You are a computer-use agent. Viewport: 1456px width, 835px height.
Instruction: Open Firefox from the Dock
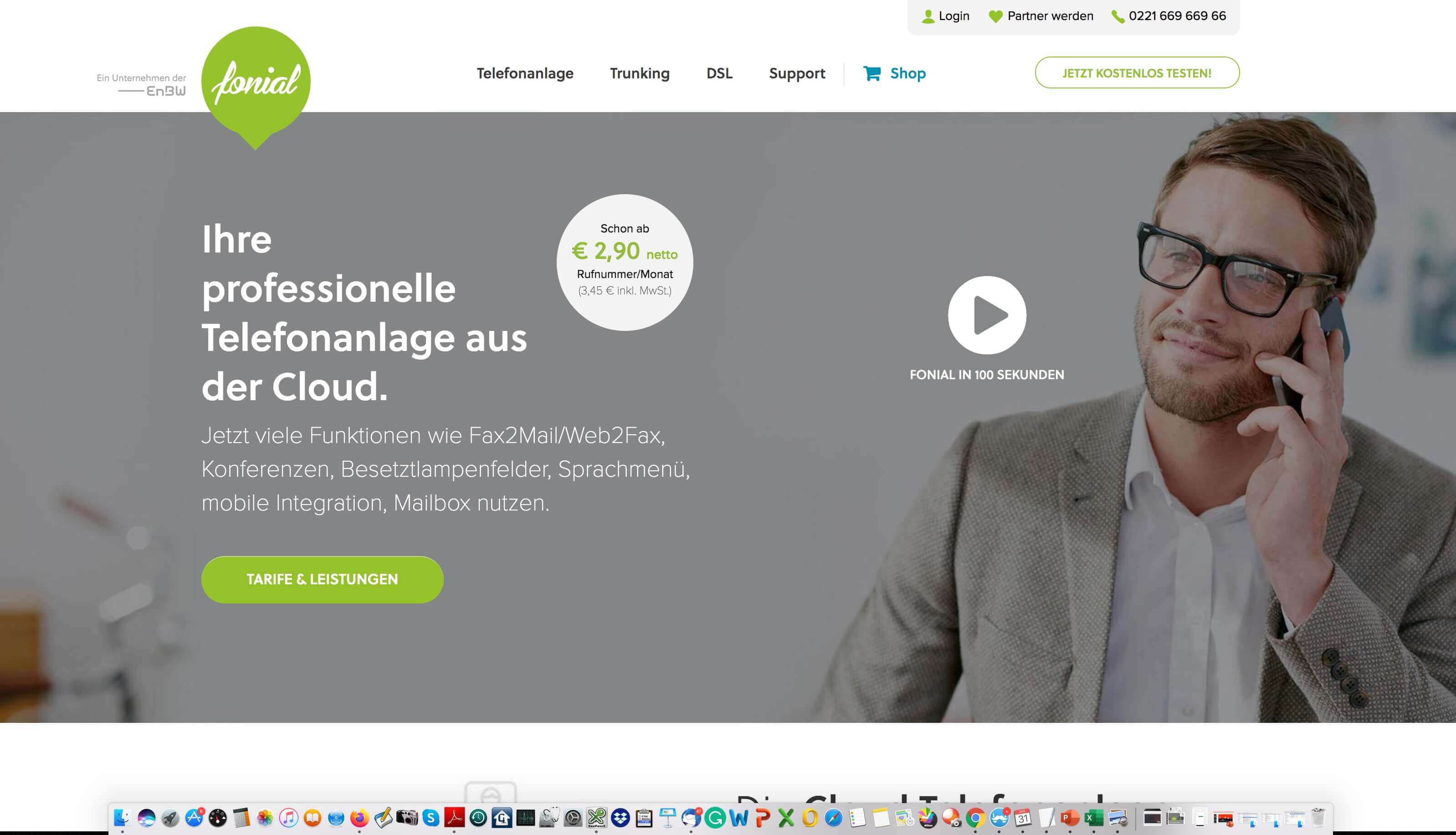pos(359,818)
